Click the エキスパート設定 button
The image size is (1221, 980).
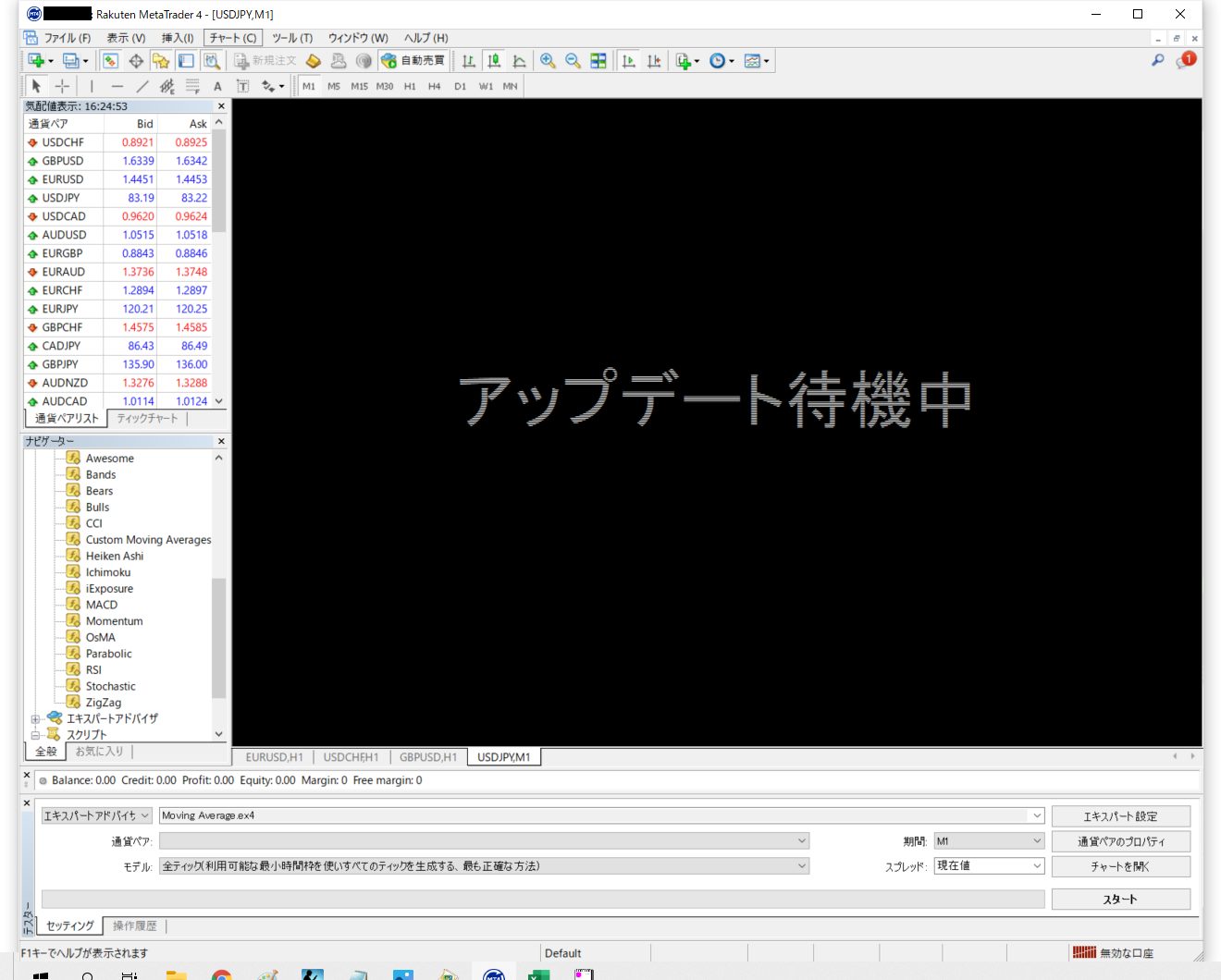[x=1120, y=816]
